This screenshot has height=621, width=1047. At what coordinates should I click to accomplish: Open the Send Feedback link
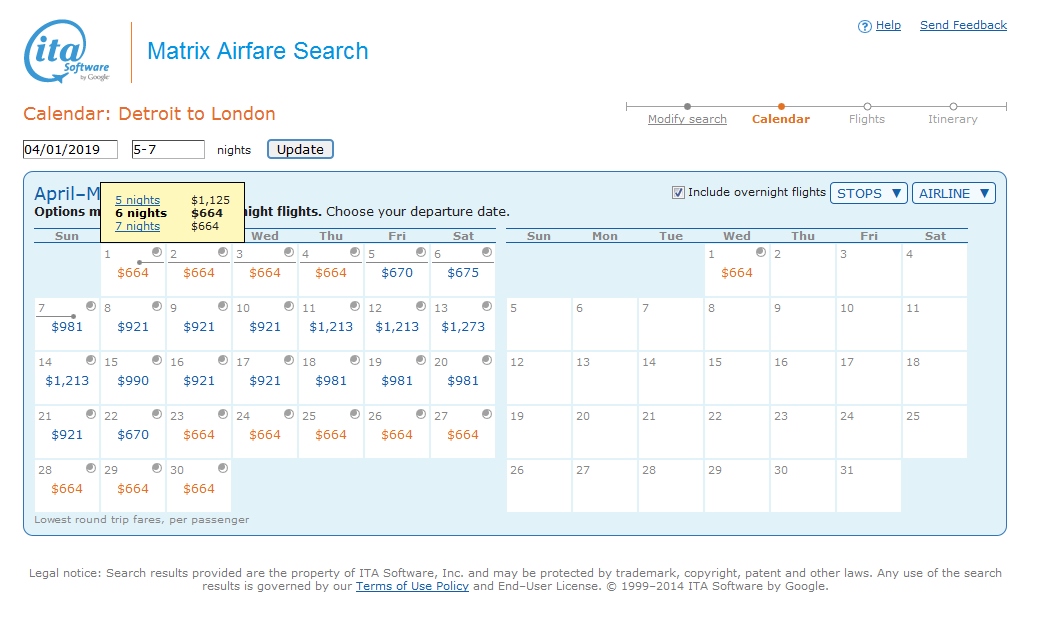963,25
